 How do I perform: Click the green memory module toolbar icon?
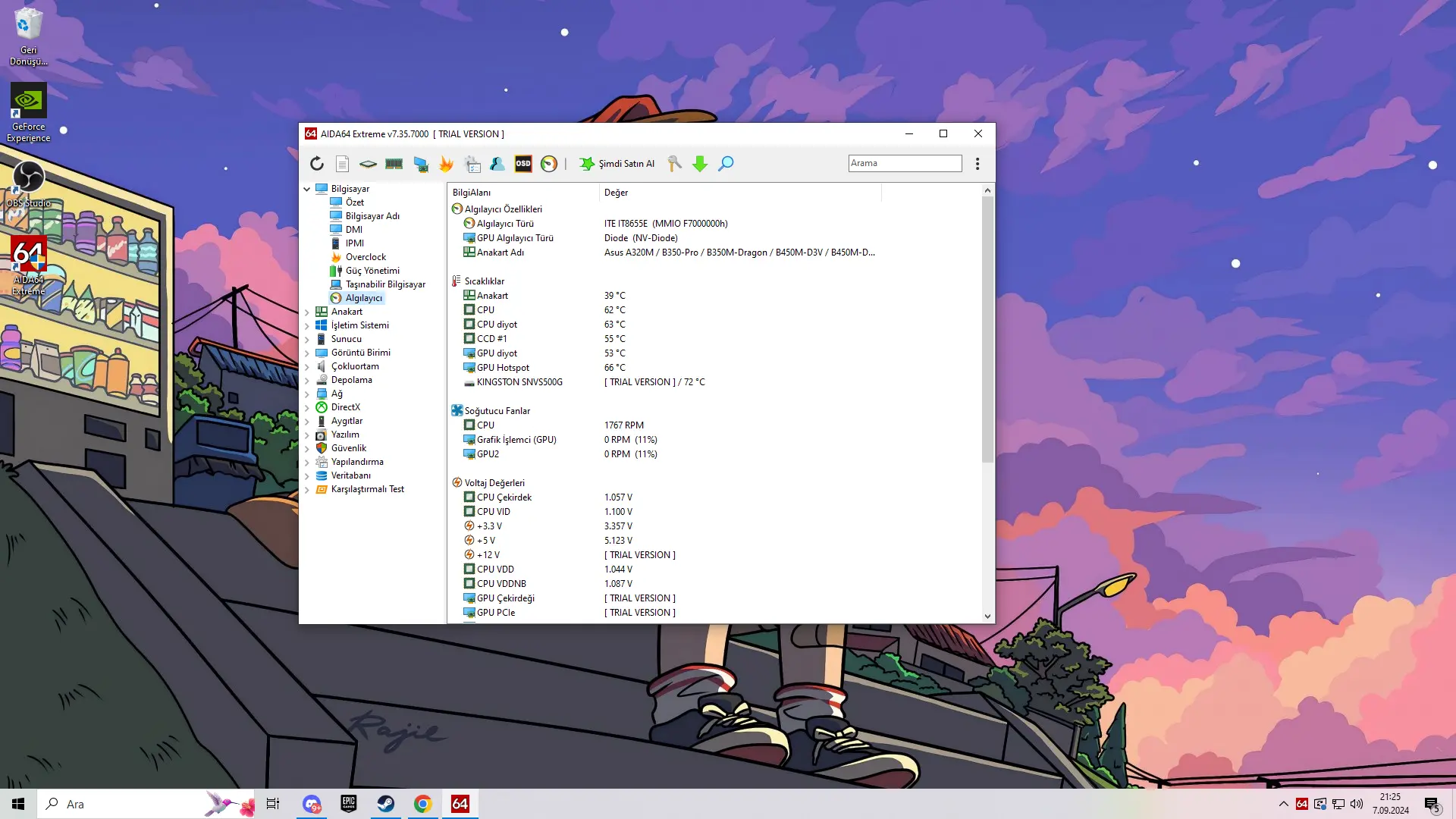(x=394, y=164)
